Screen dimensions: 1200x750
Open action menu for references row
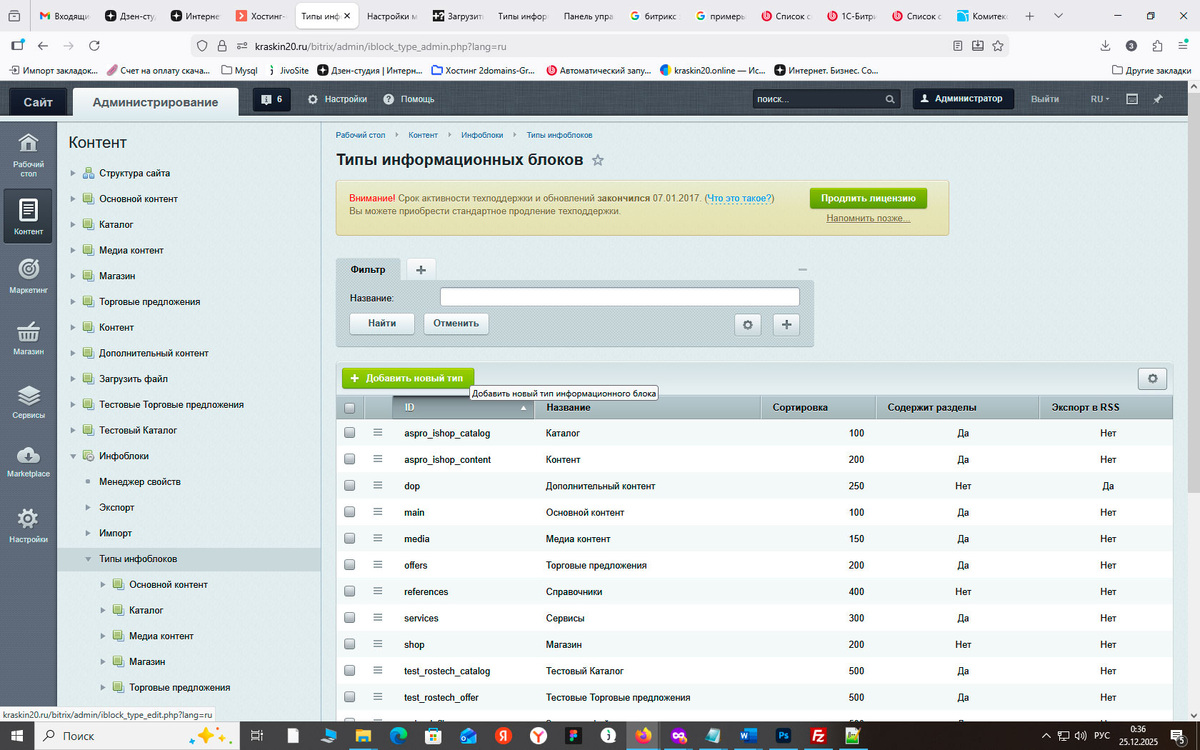(x=378, y=591)
